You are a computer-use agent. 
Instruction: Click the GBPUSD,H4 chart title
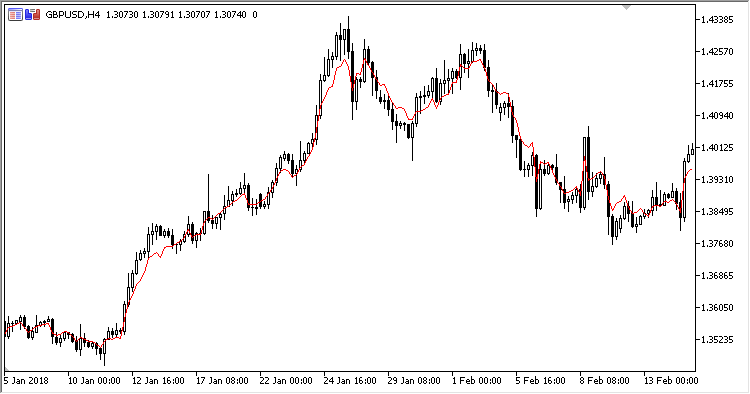click(73, 15)
